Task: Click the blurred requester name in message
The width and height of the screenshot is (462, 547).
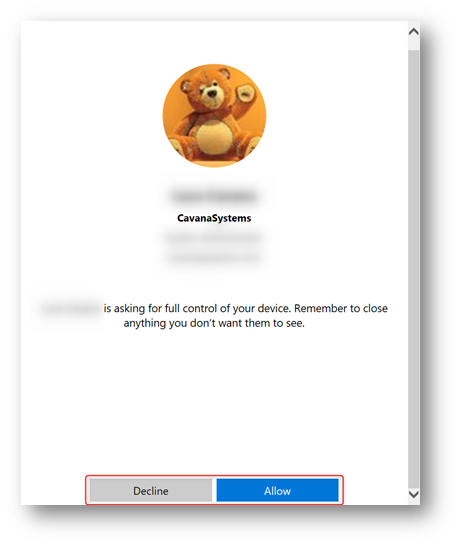Action: tap(70, 309)
